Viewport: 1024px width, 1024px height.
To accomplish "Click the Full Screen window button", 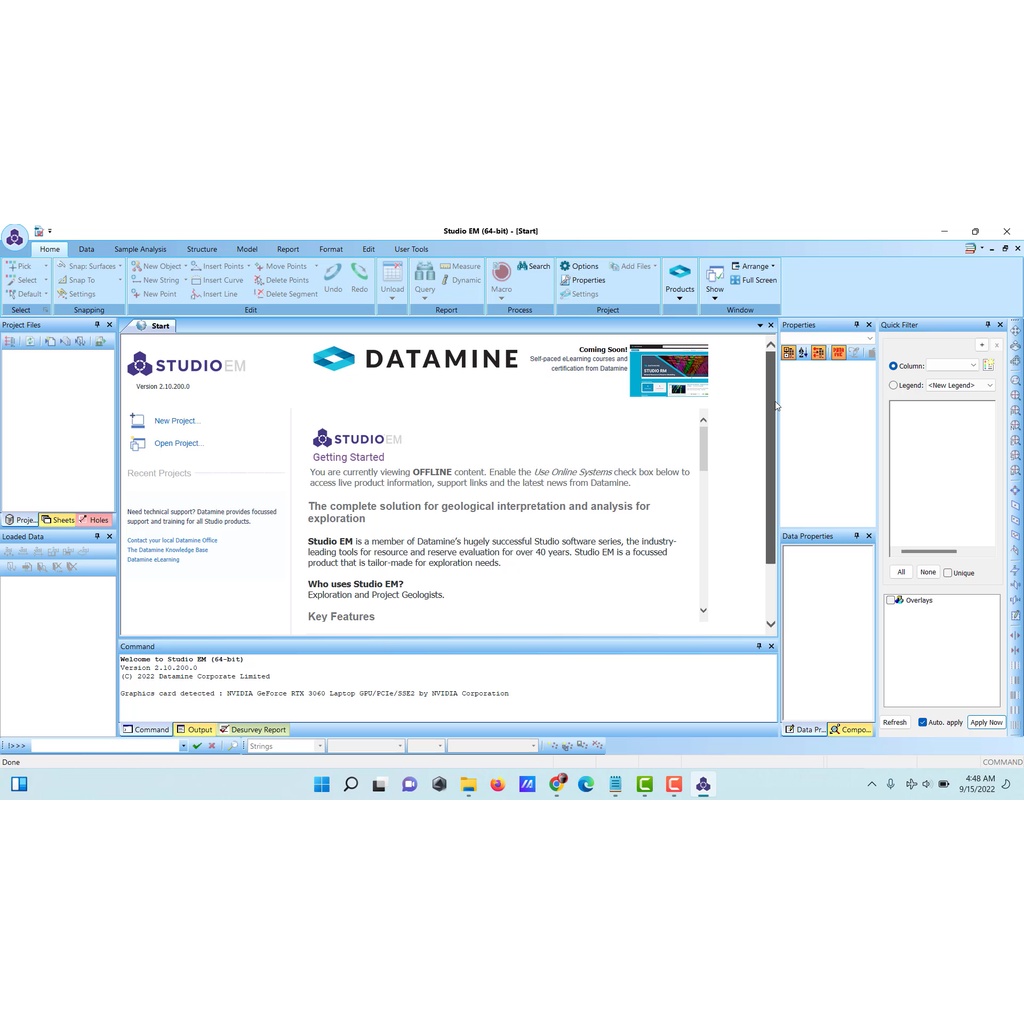I will [x=754, y=280].
